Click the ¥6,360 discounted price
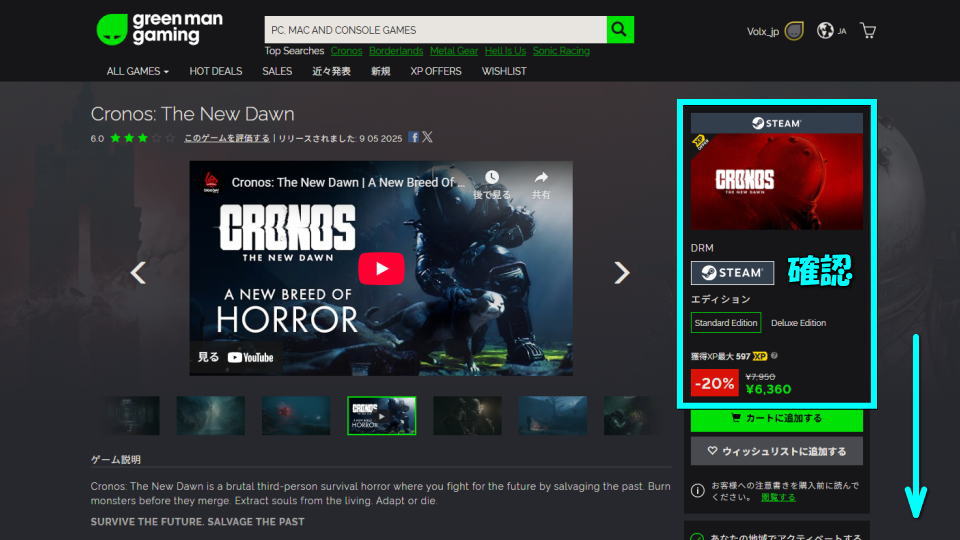The height and width of the screenshot is (540, 960). click(768, 389)
